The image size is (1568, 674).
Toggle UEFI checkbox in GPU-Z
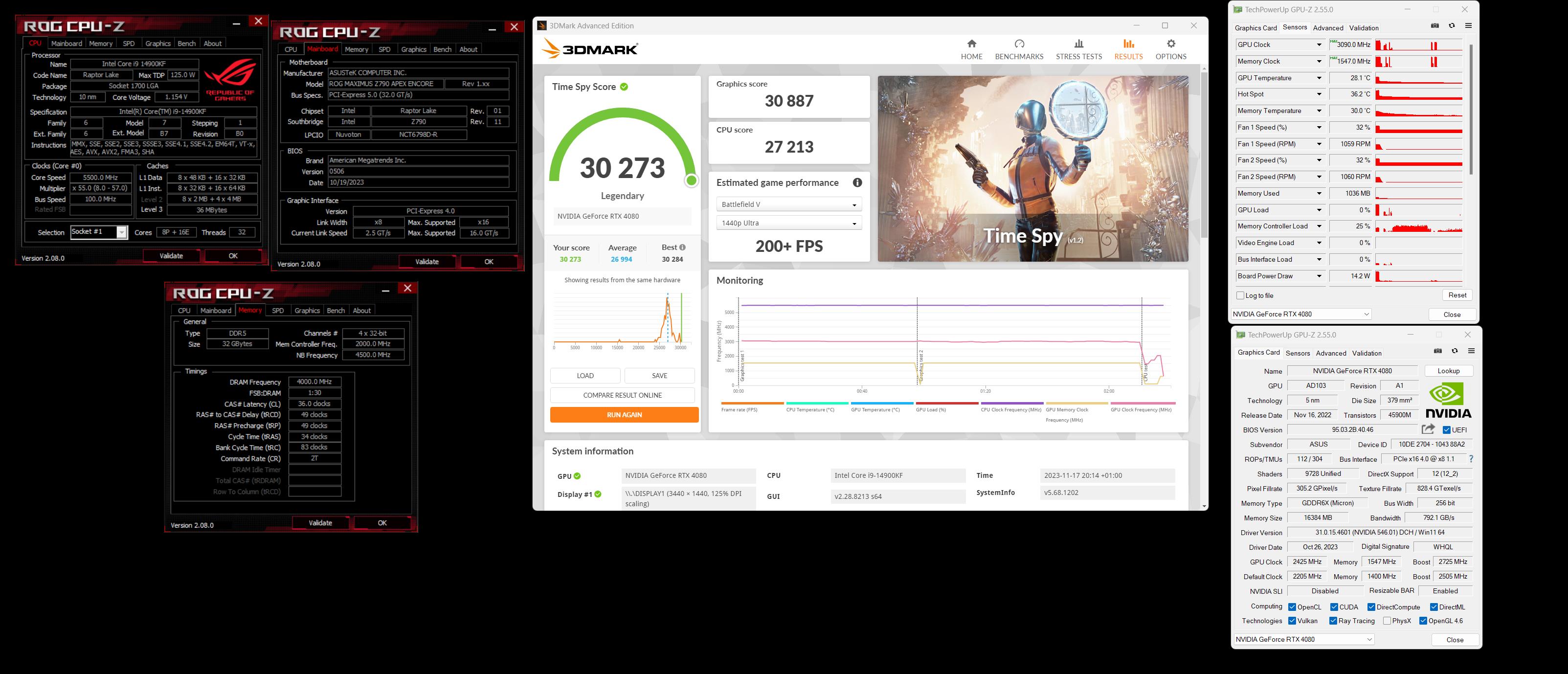1446,430
